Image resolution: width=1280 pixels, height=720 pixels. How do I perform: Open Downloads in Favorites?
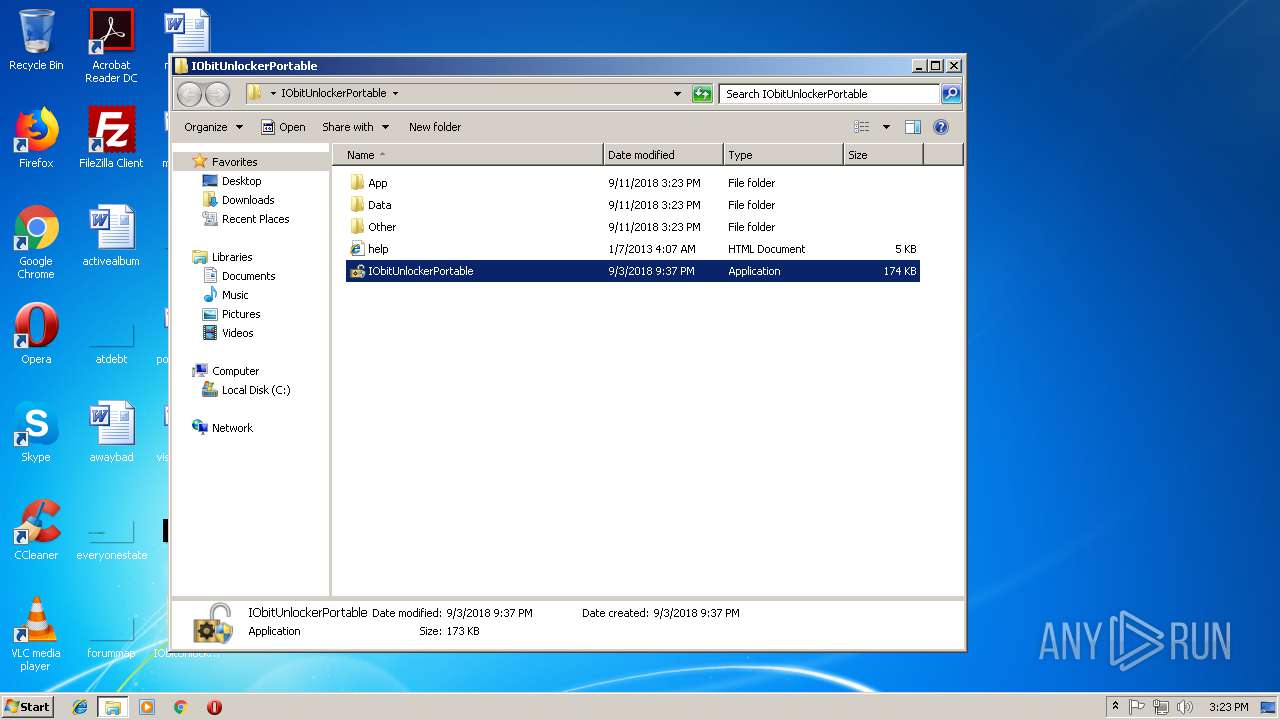(248, 200)
